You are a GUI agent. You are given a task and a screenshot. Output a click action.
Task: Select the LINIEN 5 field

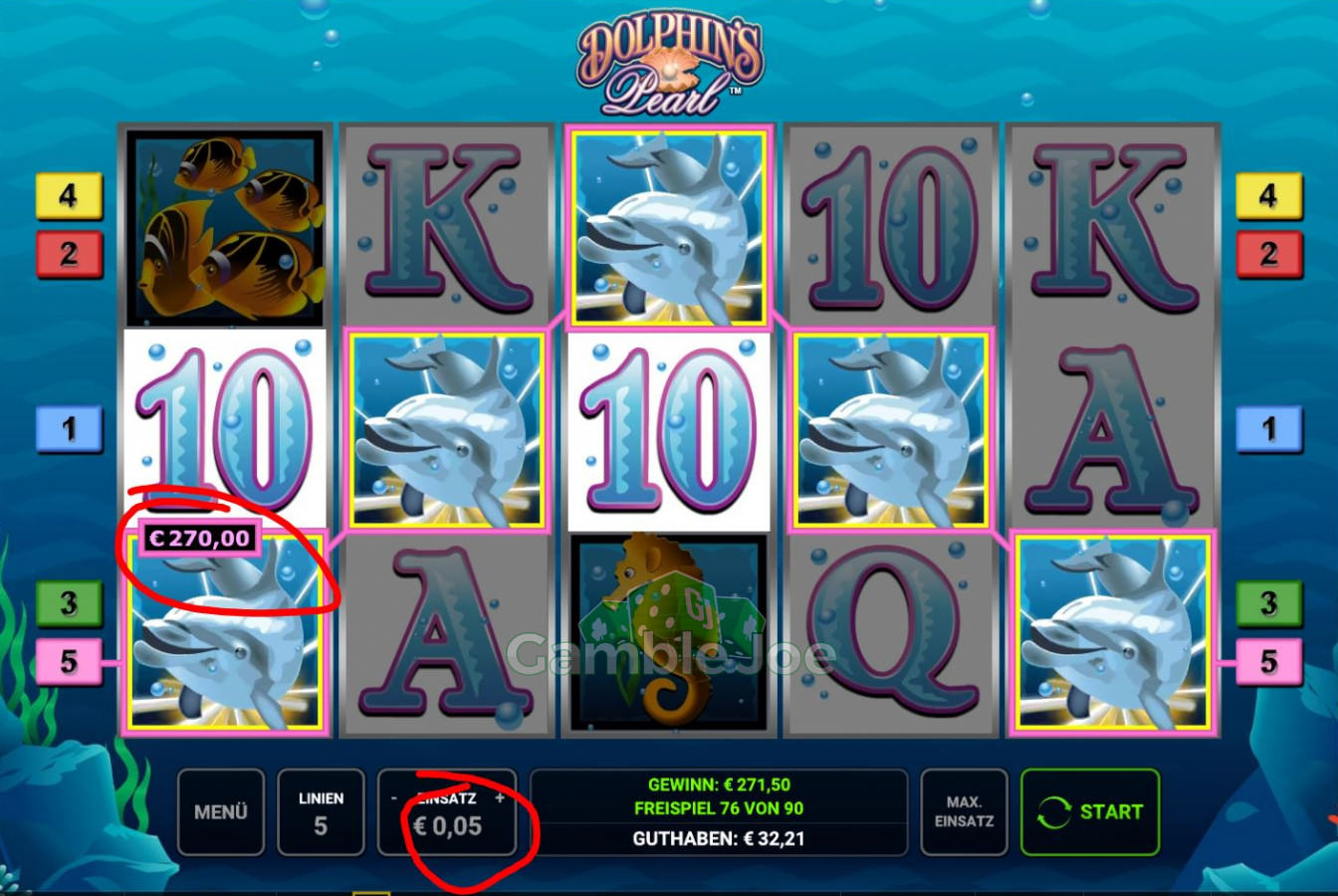pyautogui.click(x=321, y=812)
